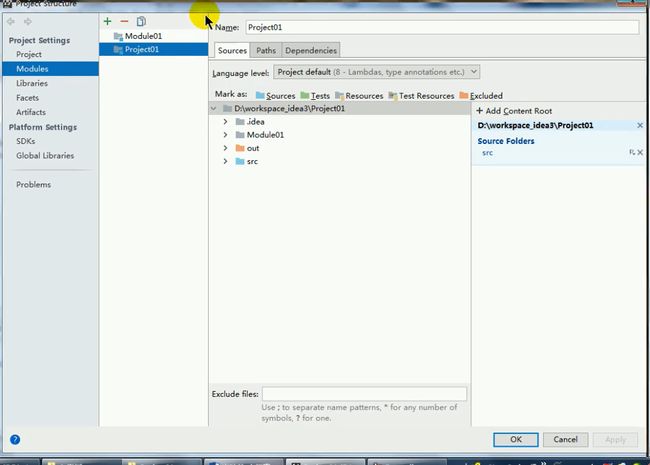Switch to the Paths tab
650x465 pixels.
(x=266, y=51)
